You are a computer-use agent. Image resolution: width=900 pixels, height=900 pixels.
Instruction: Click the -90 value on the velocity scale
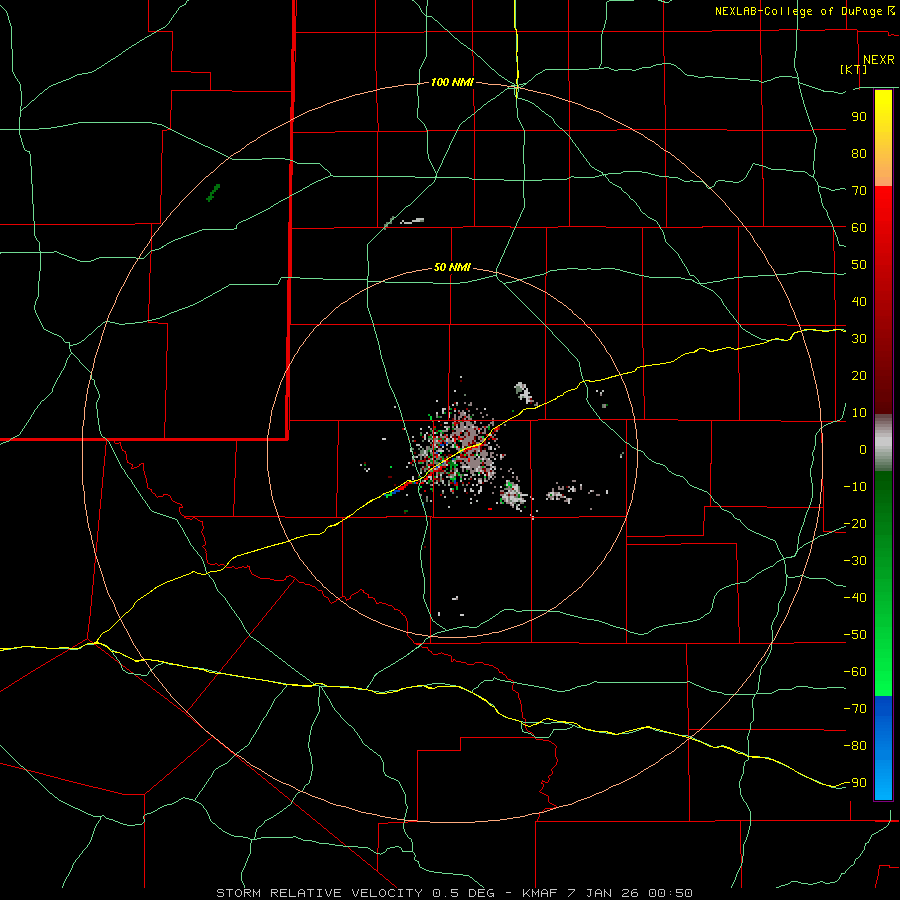coord(855,783)
